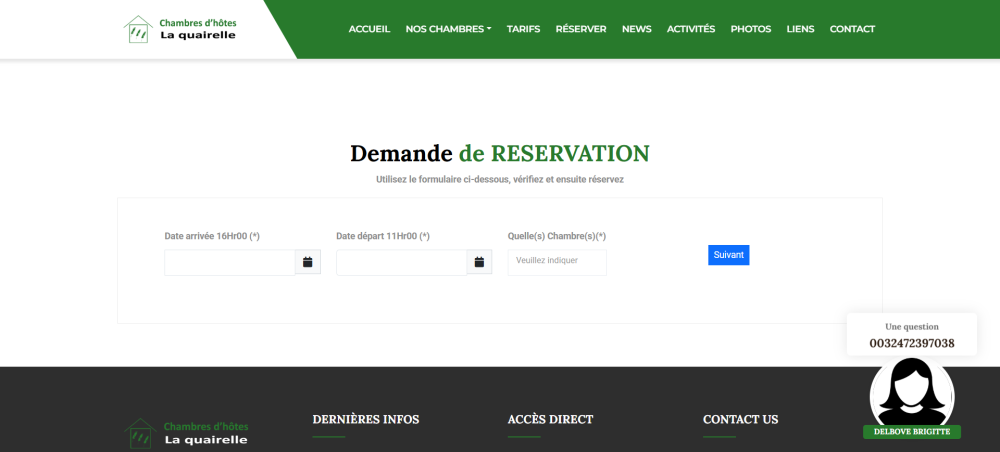Select Activités from the navigation
1000x452 pixels.
[x=691, y=29]
